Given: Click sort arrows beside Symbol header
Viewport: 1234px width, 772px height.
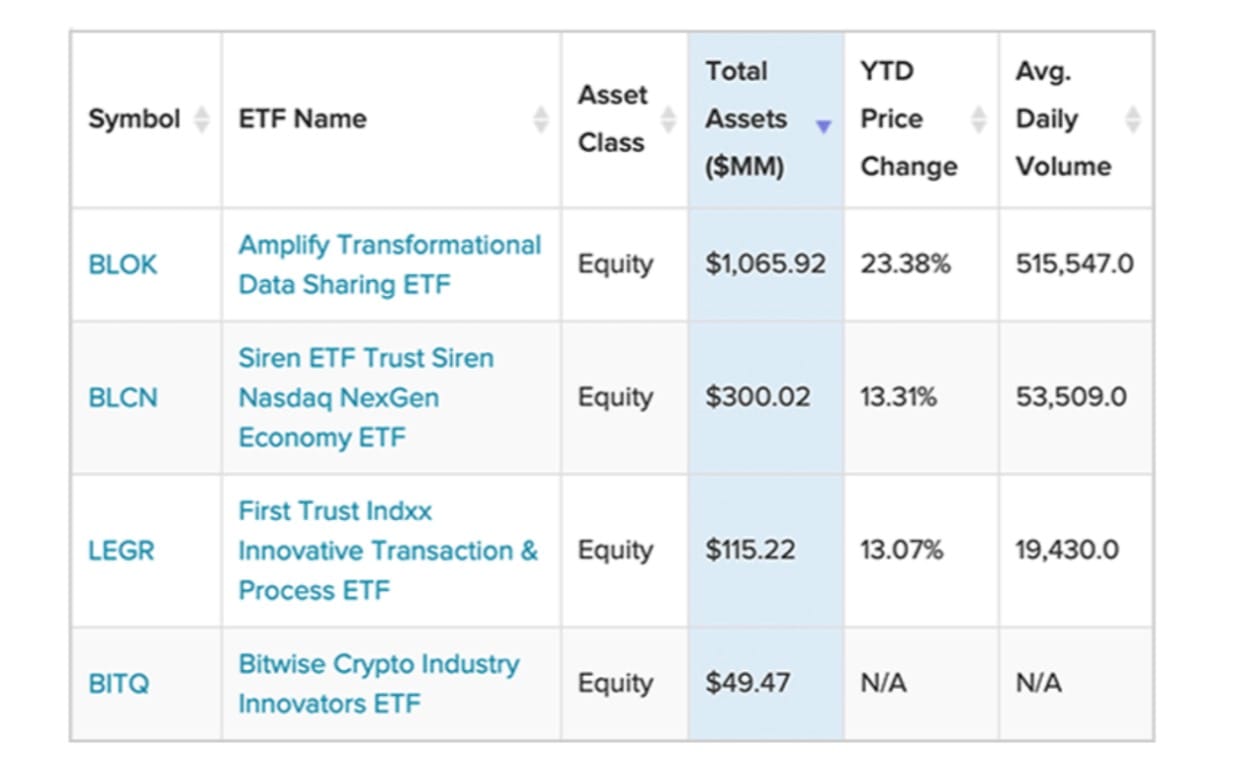Looking at the screenshot, I should (x=202, y=120).
